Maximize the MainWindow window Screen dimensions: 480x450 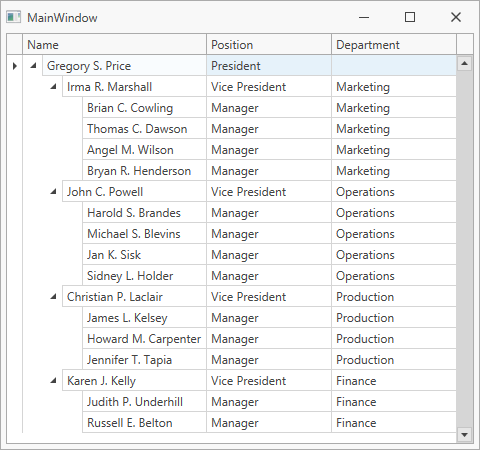410,17
